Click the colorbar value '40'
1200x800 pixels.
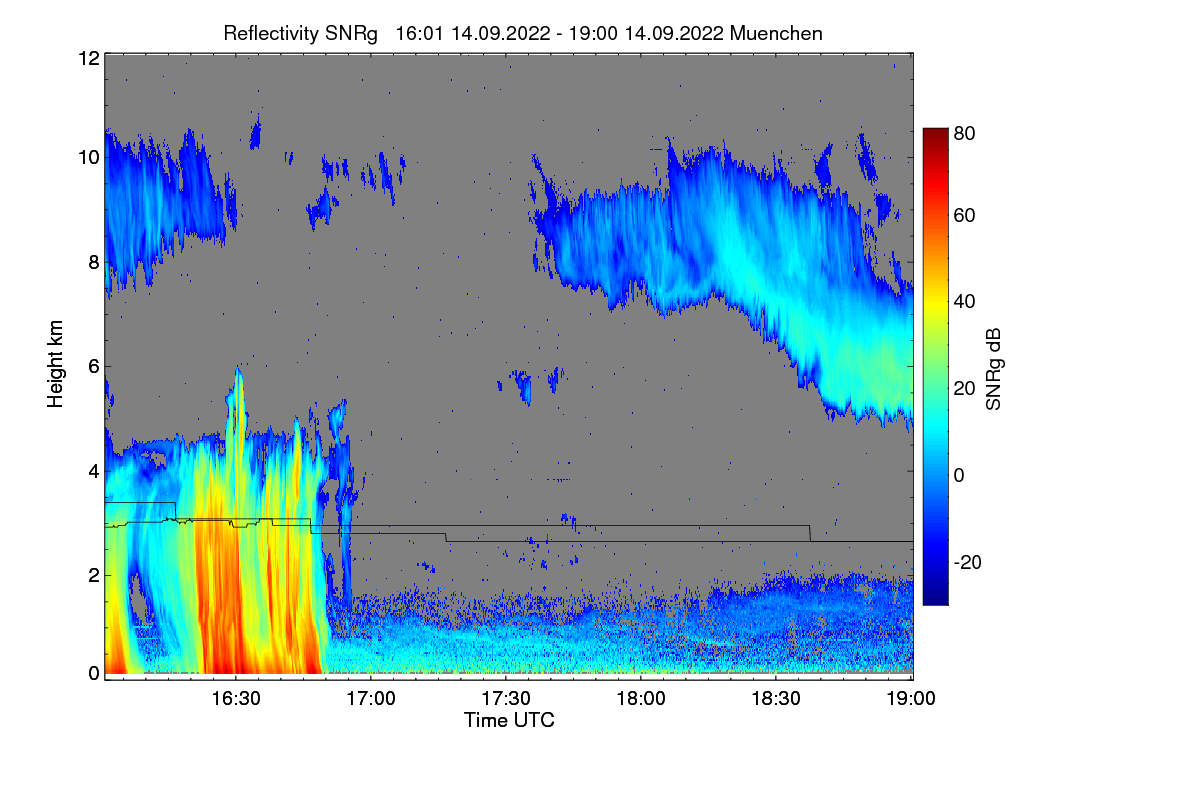point(964,301)
